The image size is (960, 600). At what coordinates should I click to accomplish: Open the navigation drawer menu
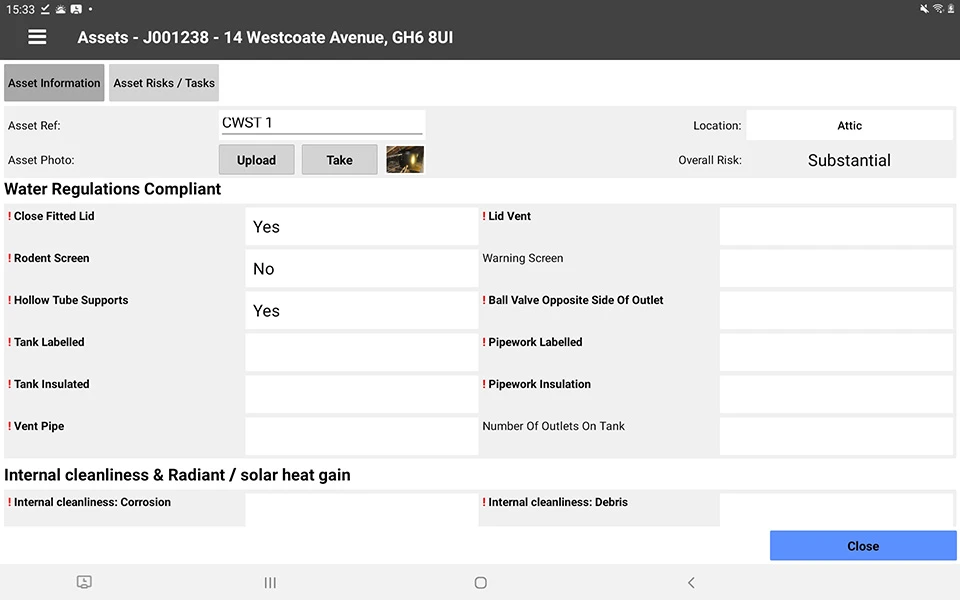click(37, 37)
